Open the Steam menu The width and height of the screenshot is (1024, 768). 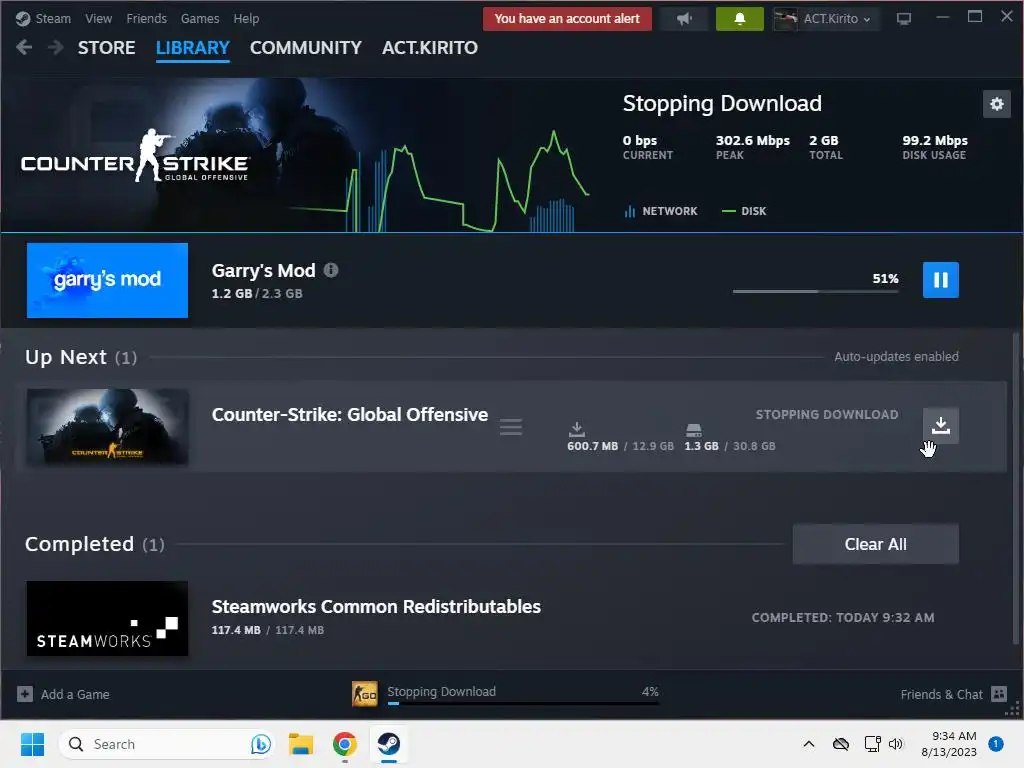pos(53,18)
